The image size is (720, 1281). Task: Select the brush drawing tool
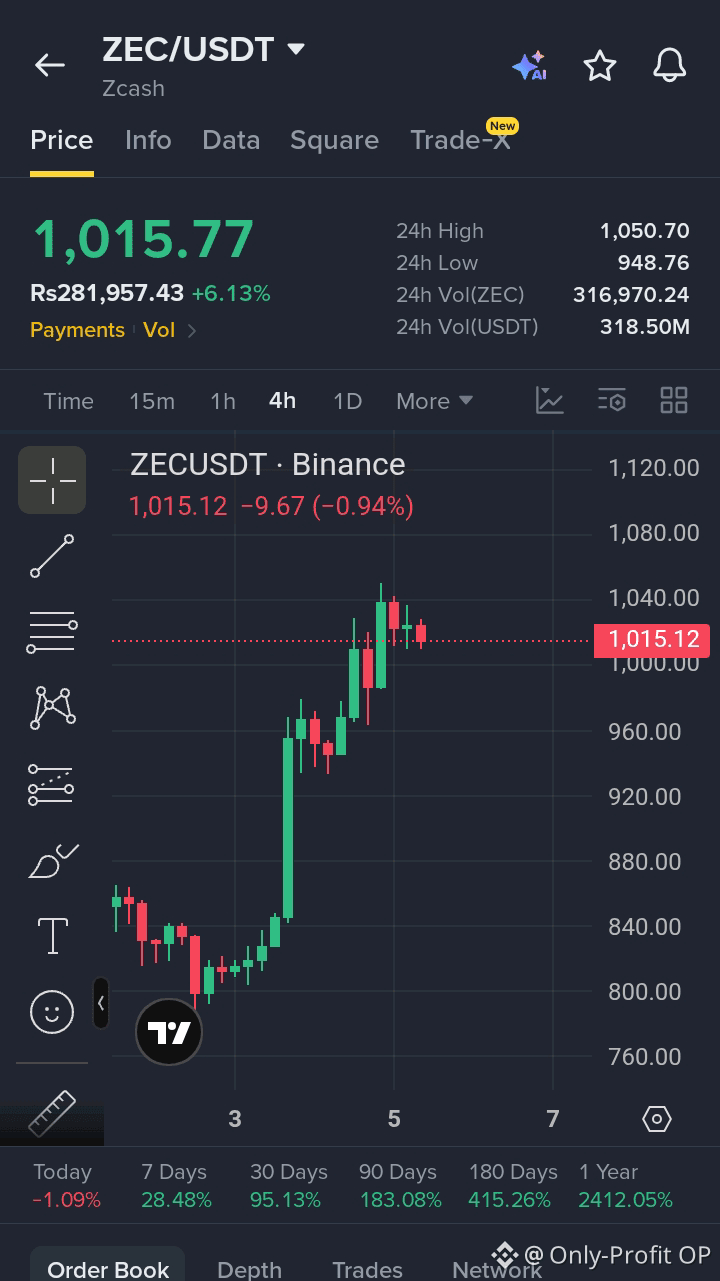tap(53, 861)
